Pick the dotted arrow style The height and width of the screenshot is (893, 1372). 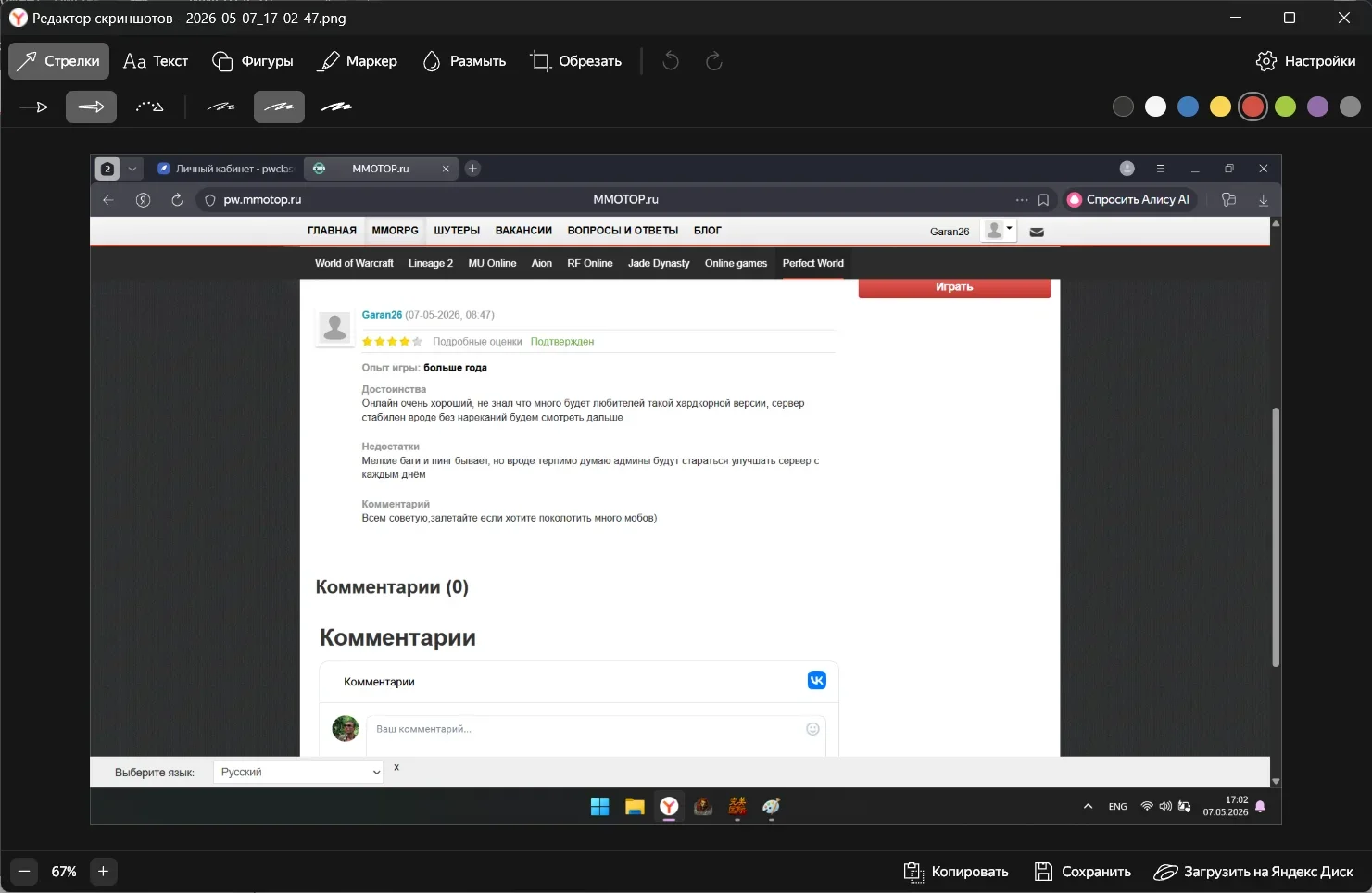[x=149, y=107]
